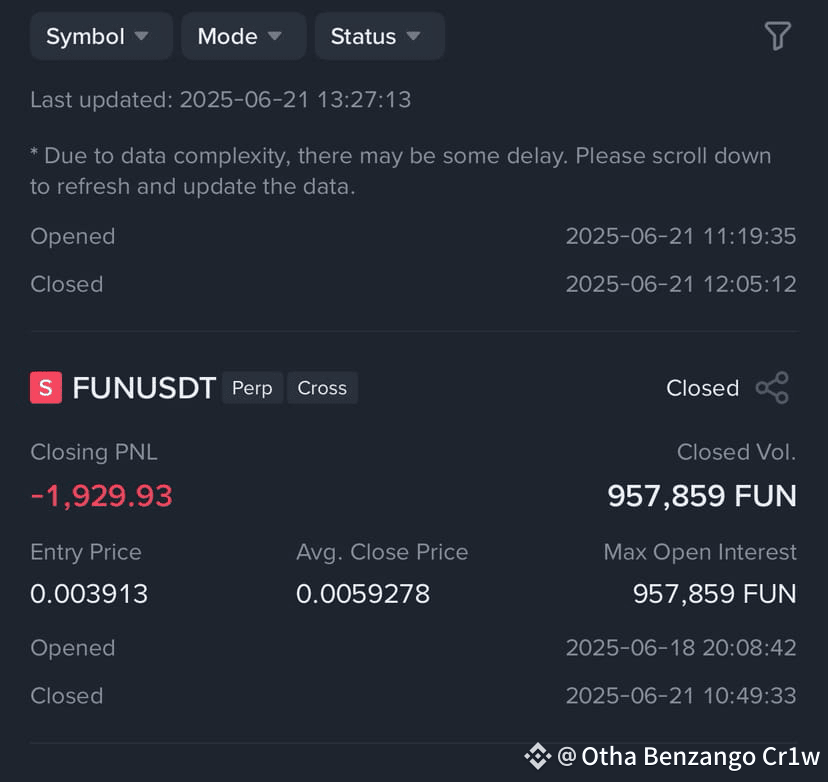
Task: Tap the Closing PNL value -1,929.93
Action: pos(101,496)
